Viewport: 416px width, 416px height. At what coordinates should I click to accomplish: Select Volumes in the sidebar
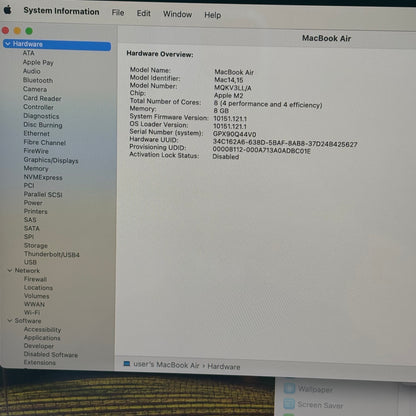37,296
